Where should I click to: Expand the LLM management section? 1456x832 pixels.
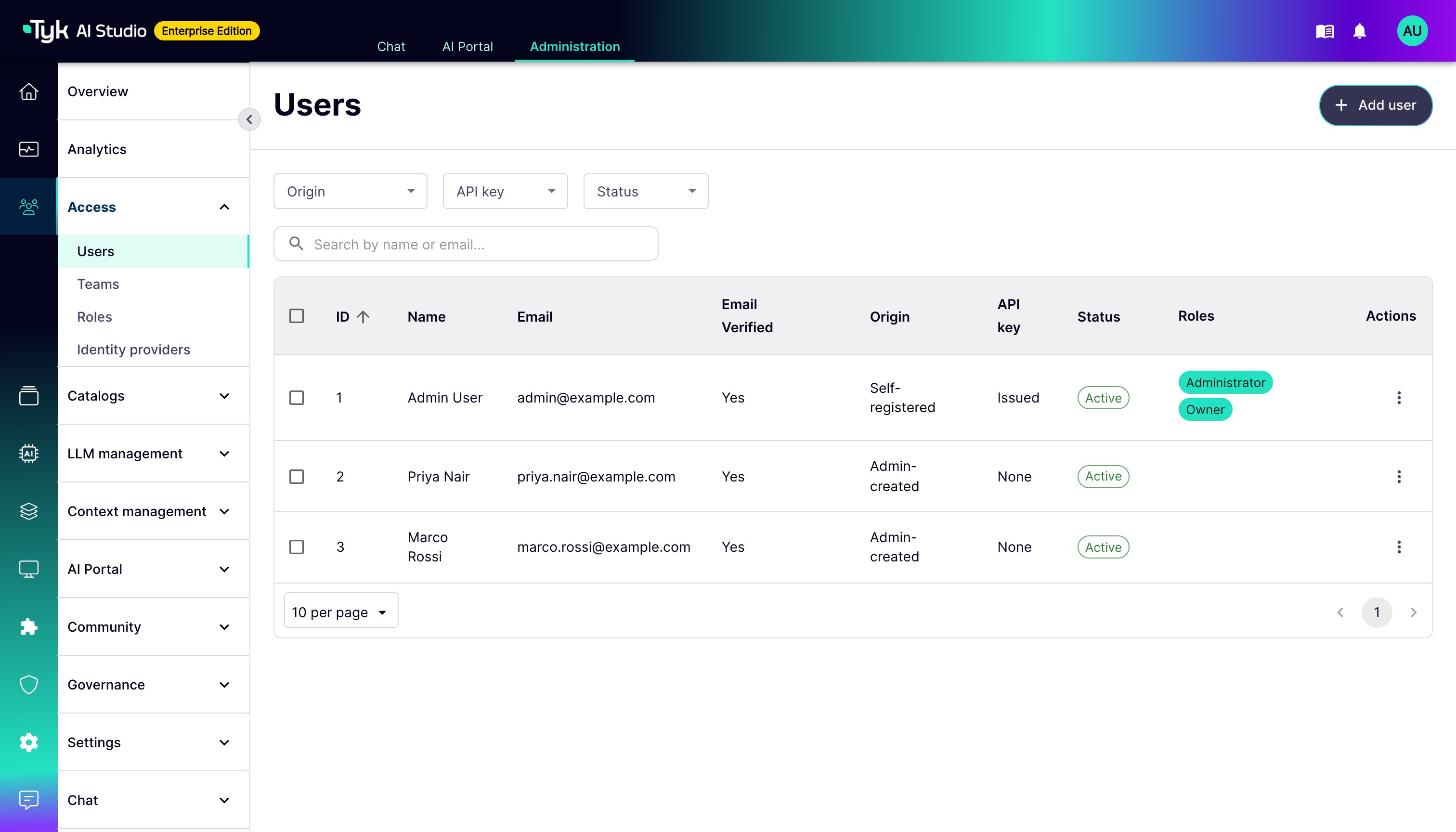tap(224, 453)
